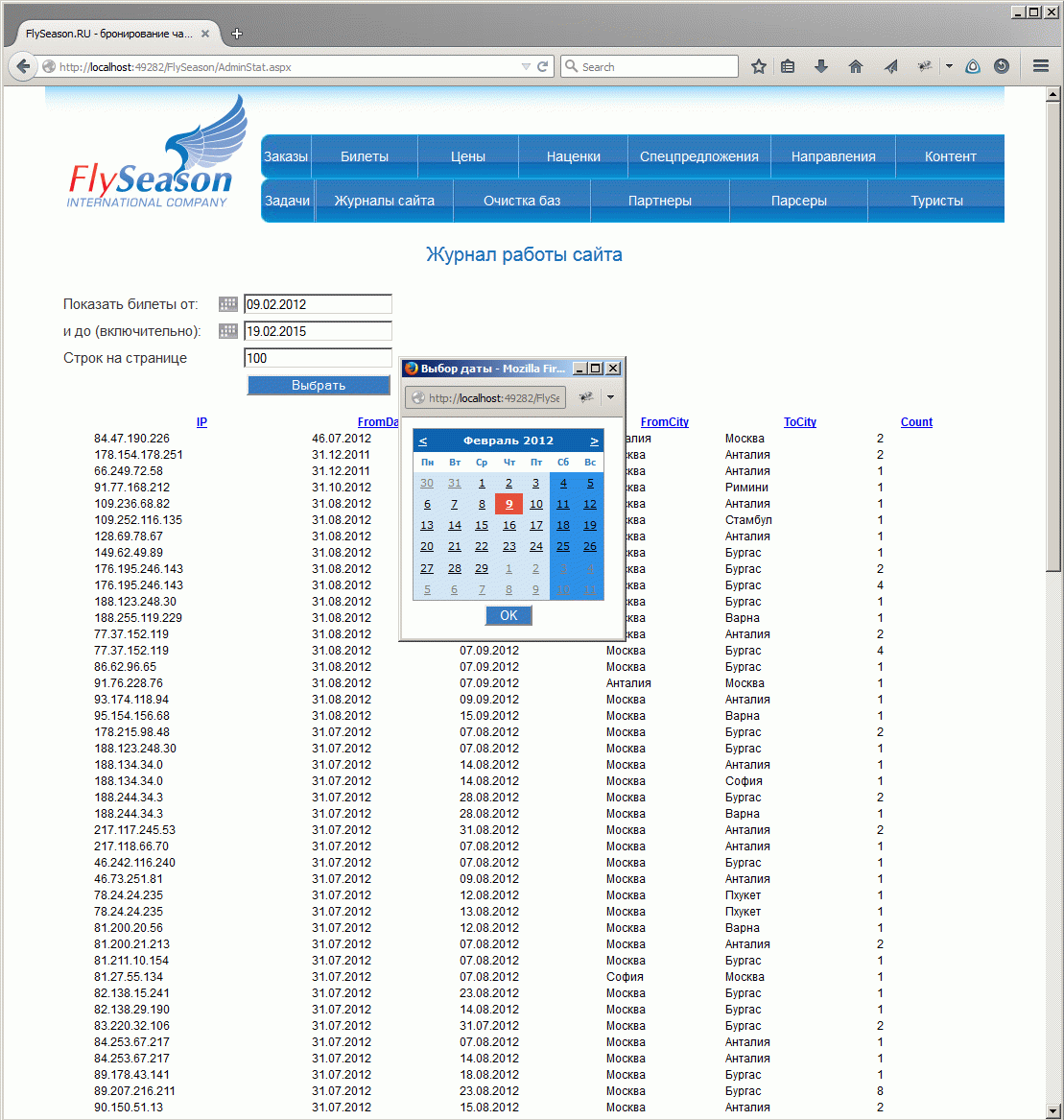Go to next month in calendar
1064x1120 pixels.
point(594,441)
